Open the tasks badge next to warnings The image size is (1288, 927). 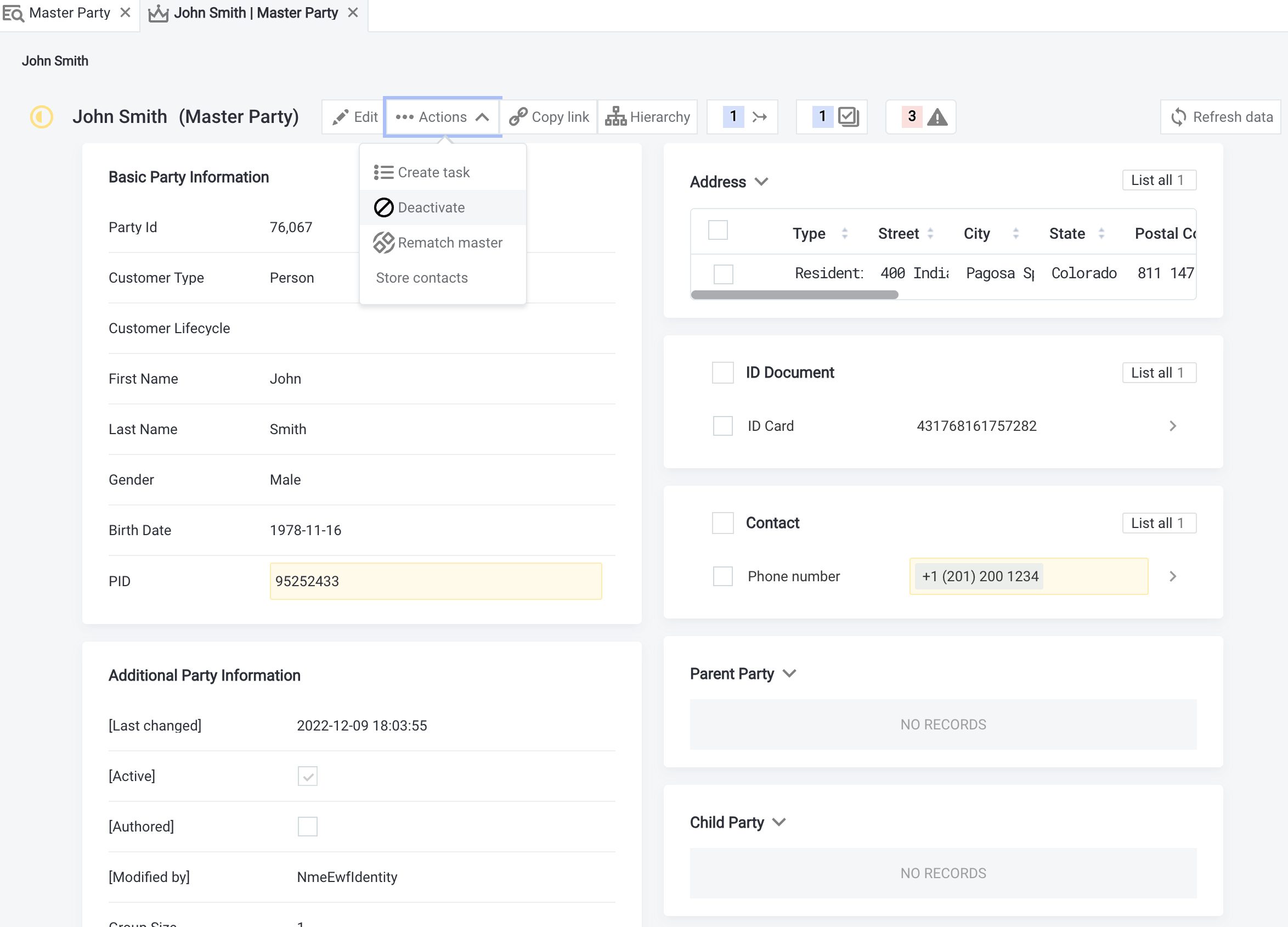[x=832, y=116]
